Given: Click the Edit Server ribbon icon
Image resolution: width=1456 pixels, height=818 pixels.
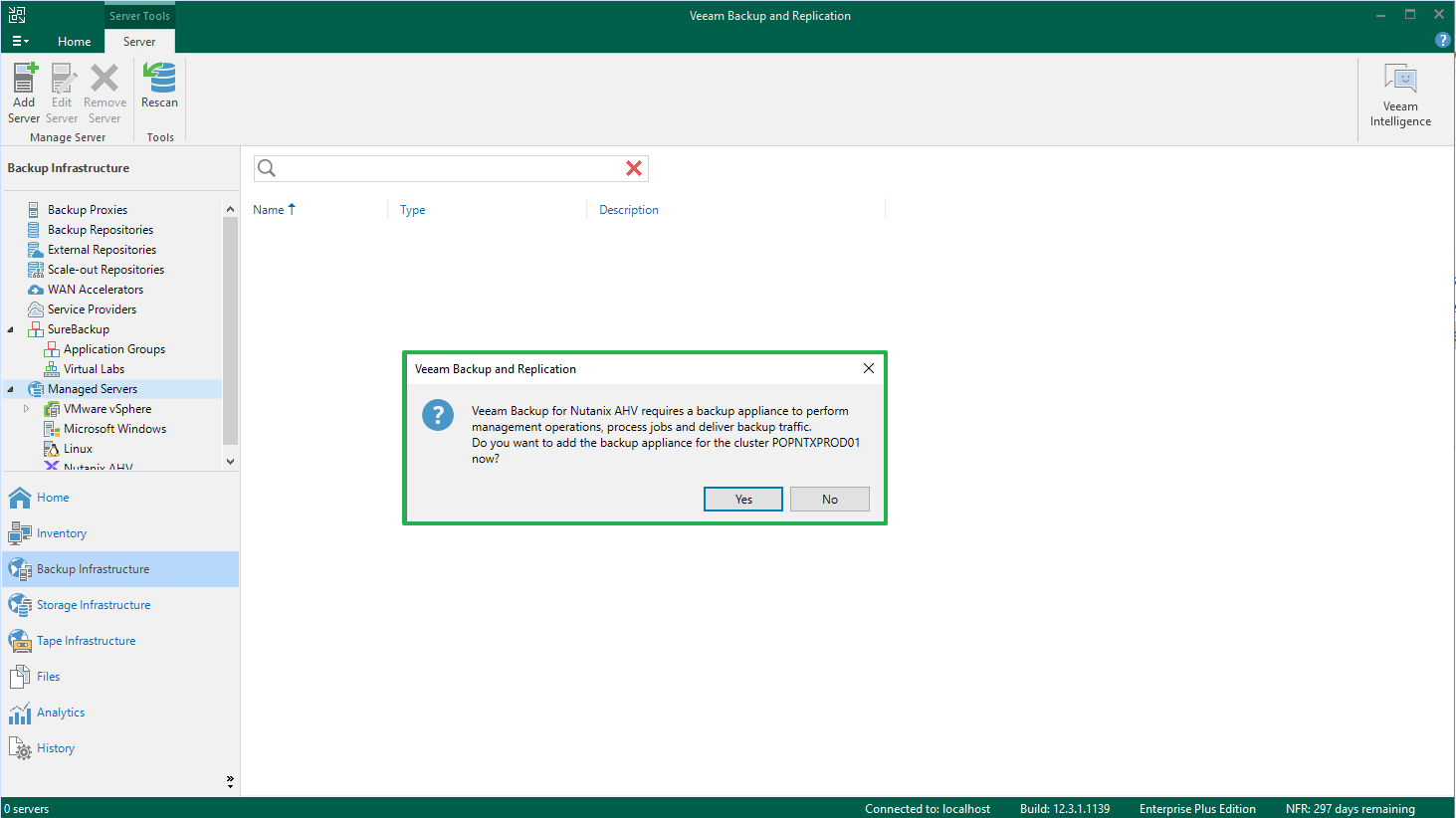Looking at the screenshot, I should click(63, 78).
